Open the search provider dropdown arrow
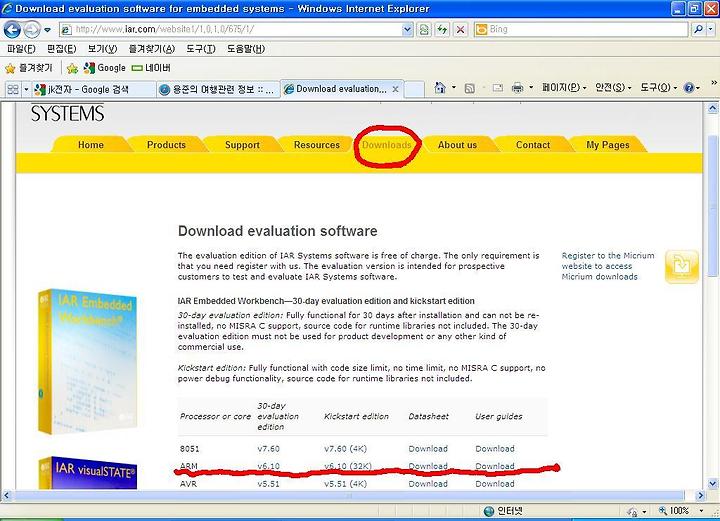Image resolution: width=720 pixels, height=521 pixels. [711, 29]
